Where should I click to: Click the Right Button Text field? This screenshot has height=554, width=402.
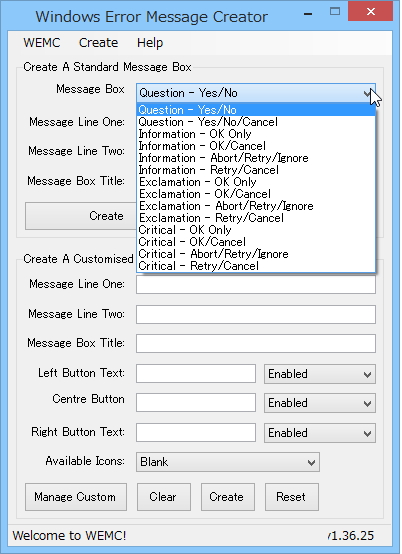click(x=196, y=433)
